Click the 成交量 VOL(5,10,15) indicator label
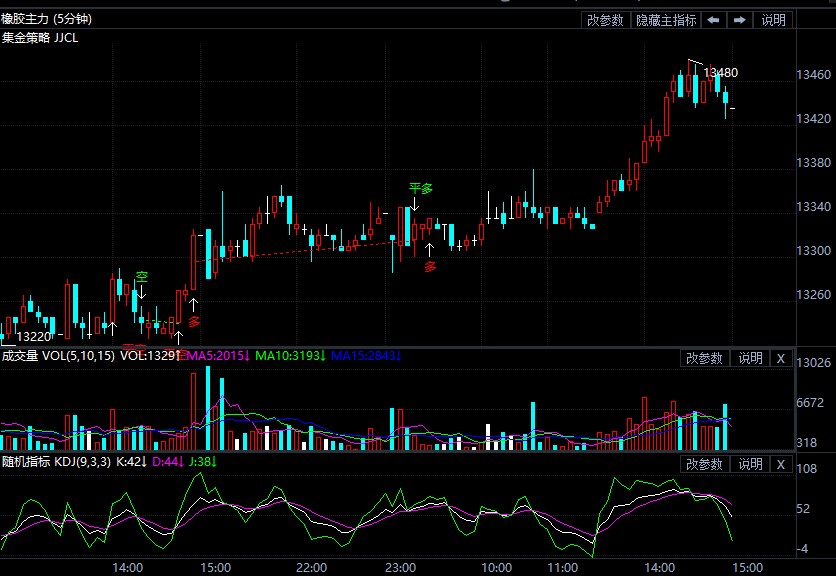Viewport: 836px width, 576px height. point(58,355)
